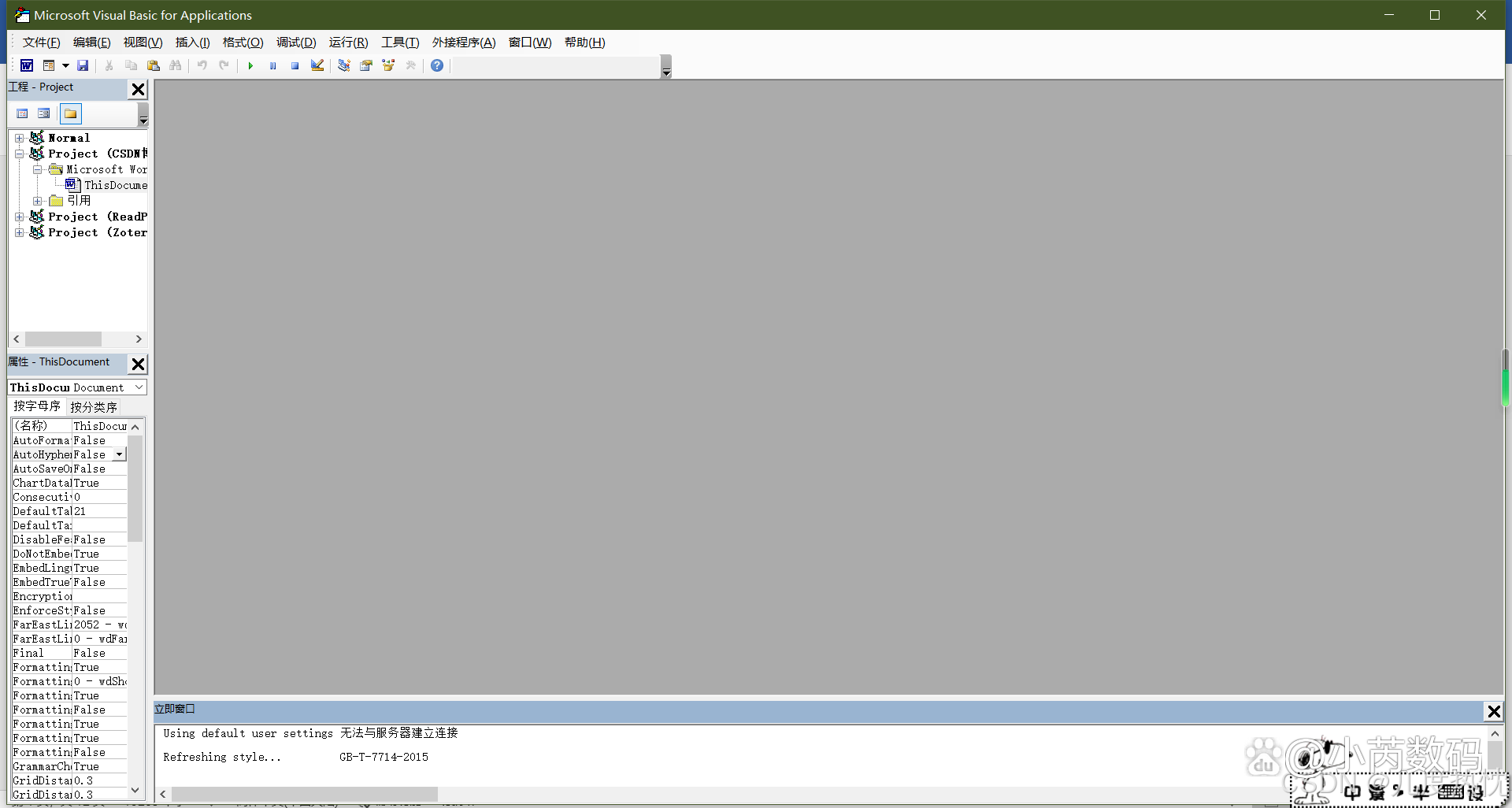Select ThisDocument in project tree
Viewport: 1512px width, 808px height.
(115, 185)
